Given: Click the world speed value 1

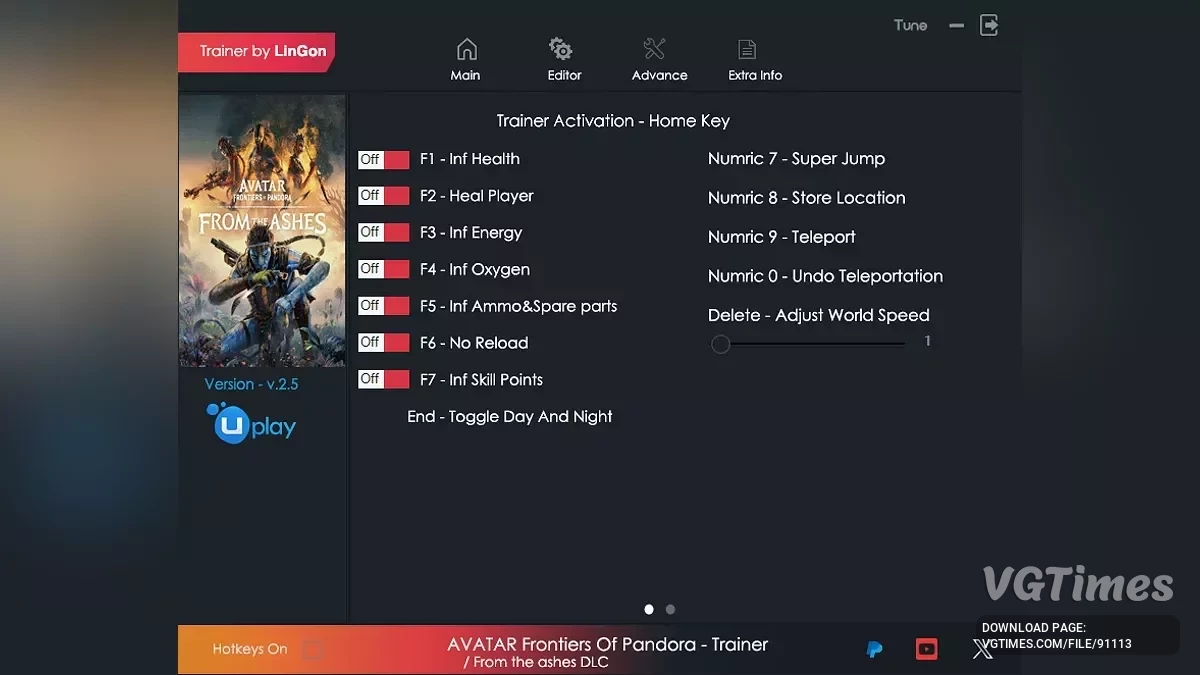Looking at the screenshot, I should click(927, 342).
